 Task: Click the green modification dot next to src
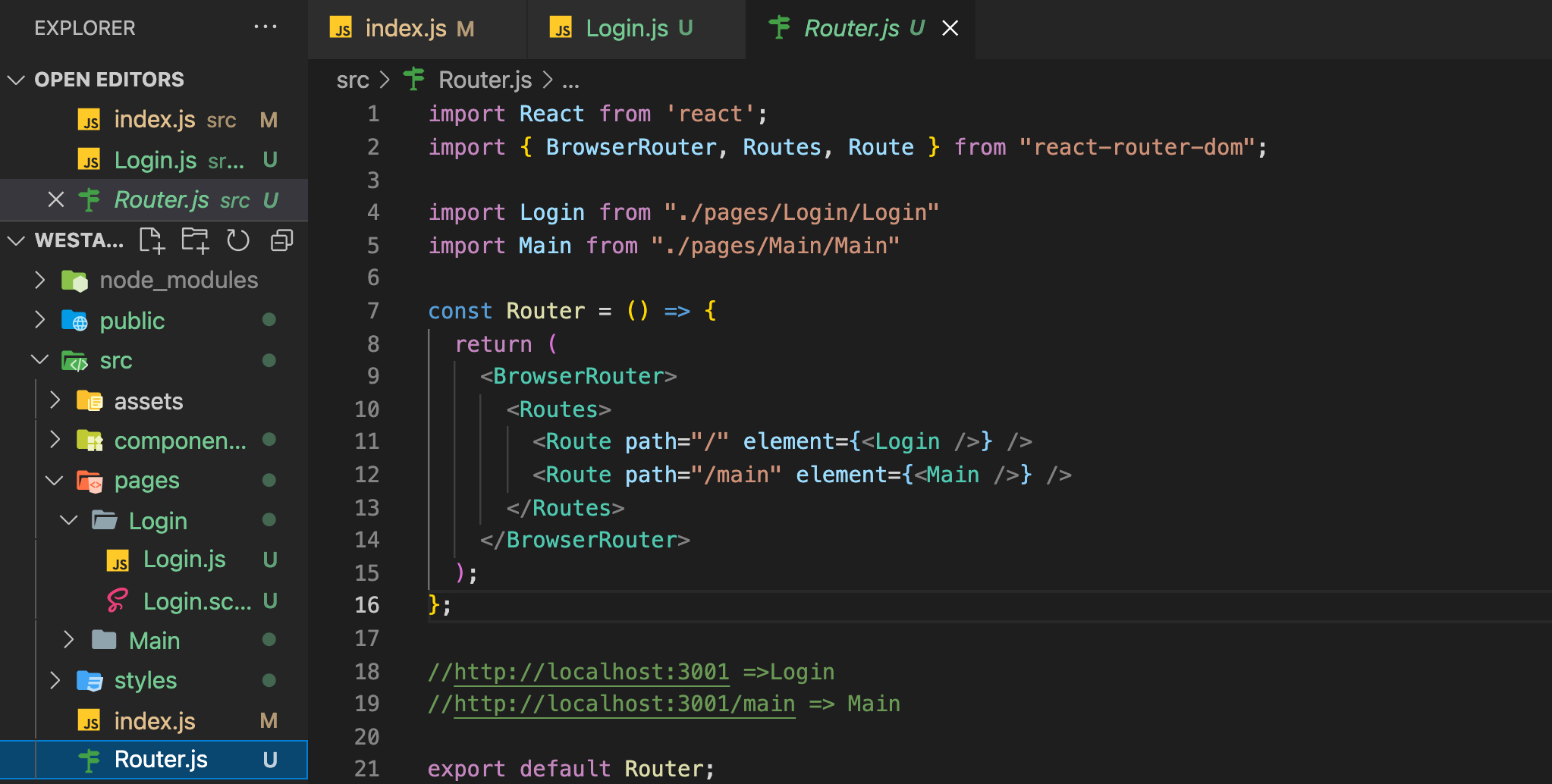click(269, 360)
